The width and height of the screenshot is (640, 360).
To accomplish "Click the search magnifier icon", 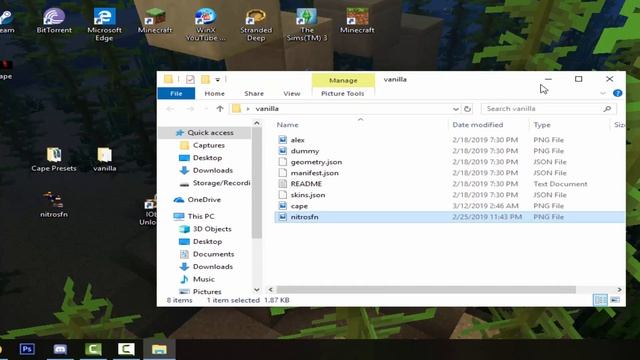I will point(607,109).
